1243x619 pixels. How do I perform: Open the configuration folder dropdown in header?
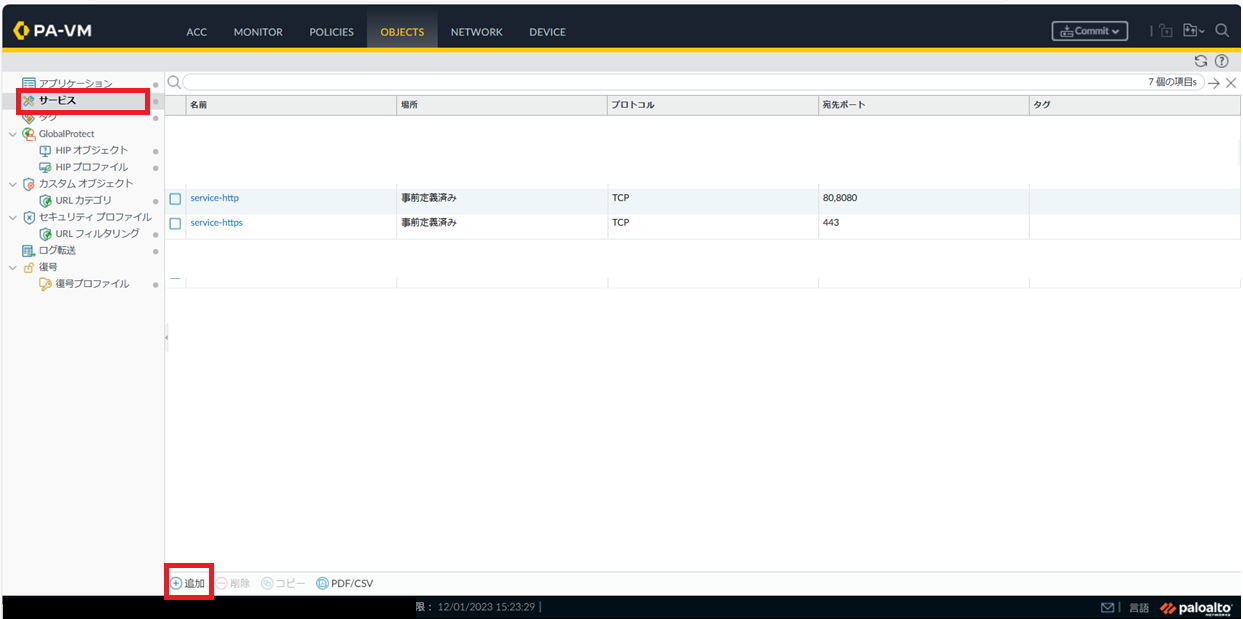pos(1193,31)
